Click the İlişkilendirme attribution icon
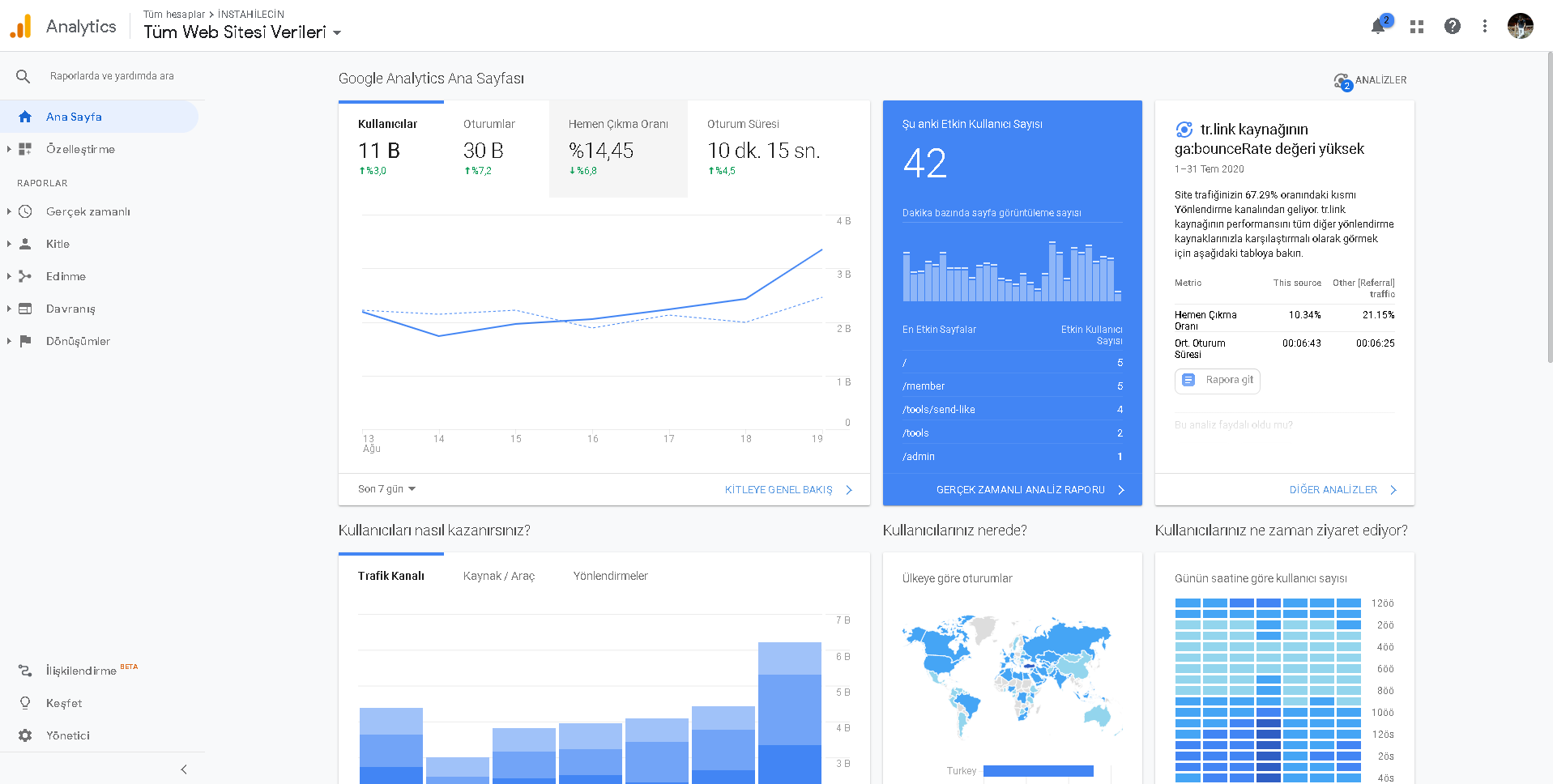 tap(25, 671)
